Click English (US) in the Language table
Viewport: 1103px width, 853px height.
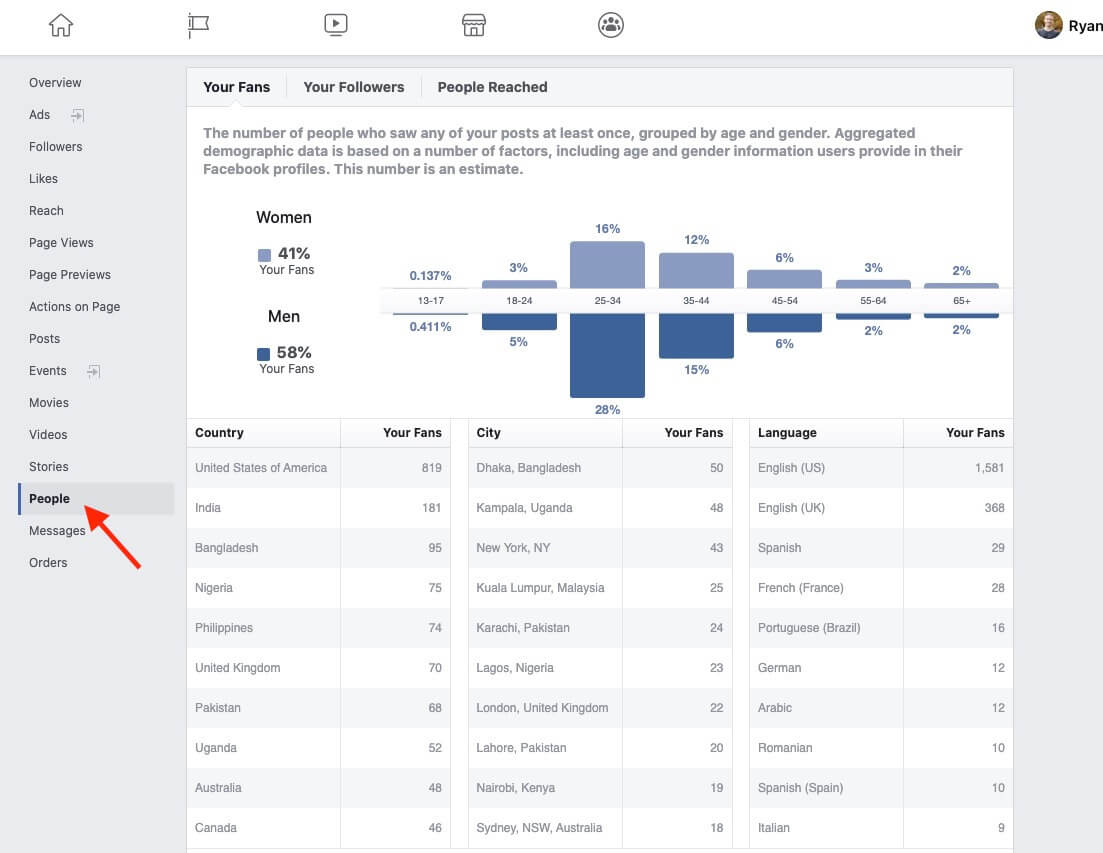click(789, 467)
